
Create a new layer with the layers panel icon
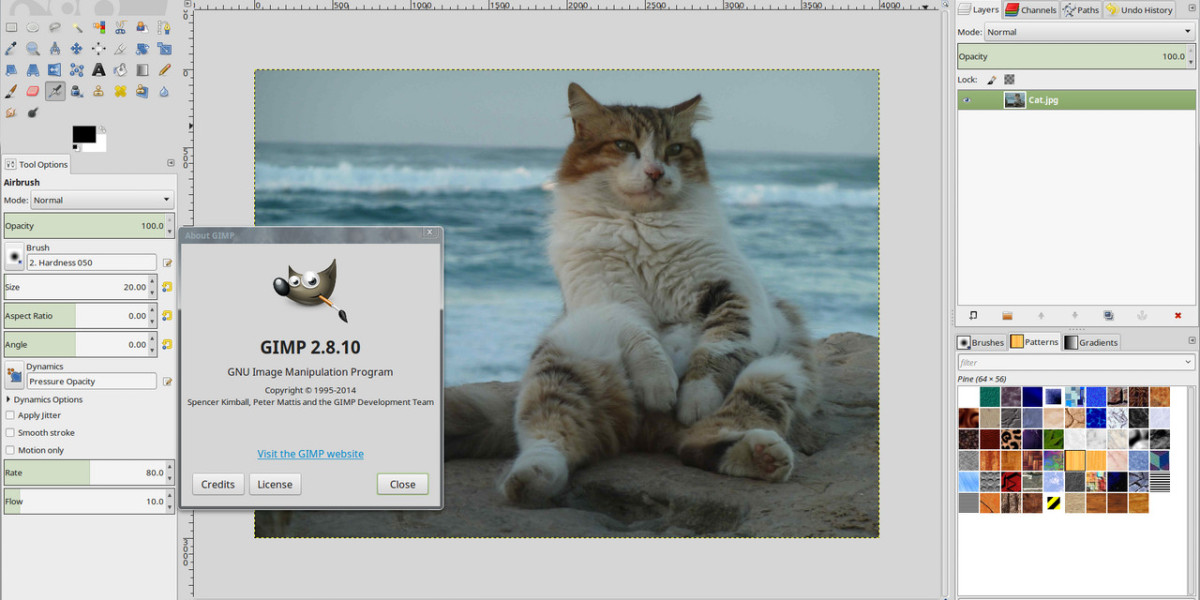click(x=973, y=315)
